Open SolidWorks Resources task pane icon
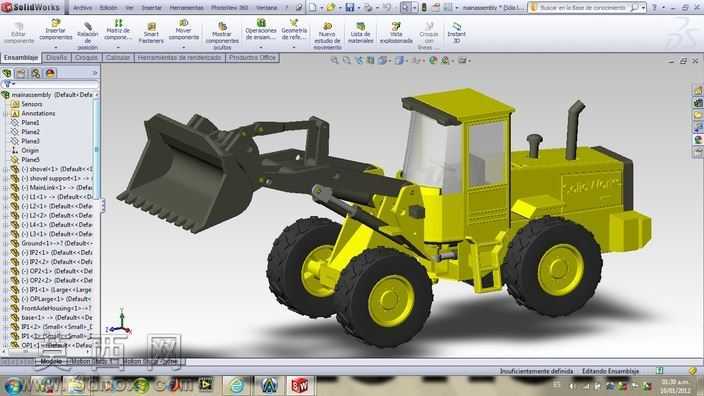Viewport: 704px width, 396px height. (x=698, y=91)
